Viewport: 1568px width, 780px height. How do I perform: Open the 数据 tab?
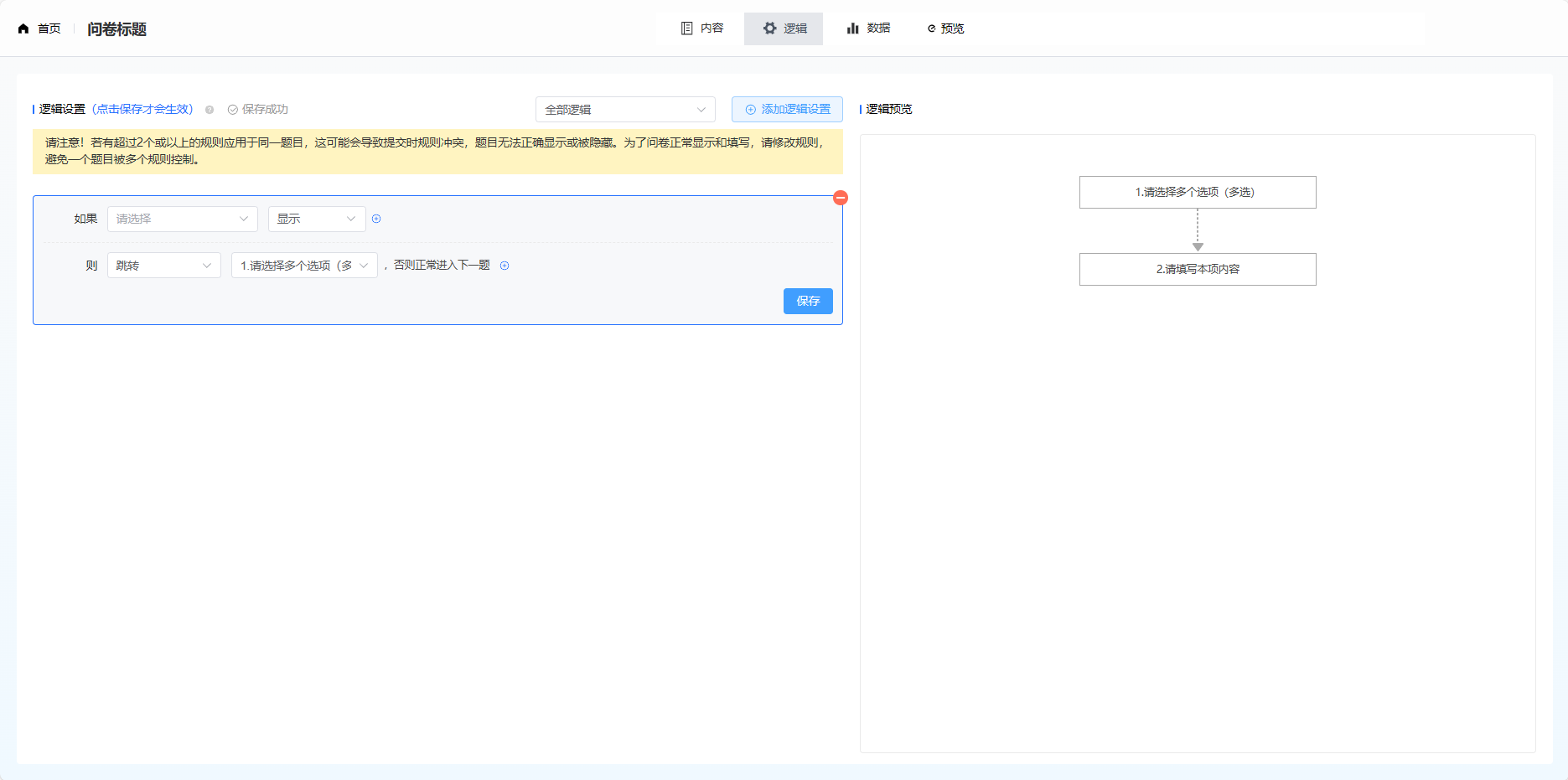(x=868, y=28)
